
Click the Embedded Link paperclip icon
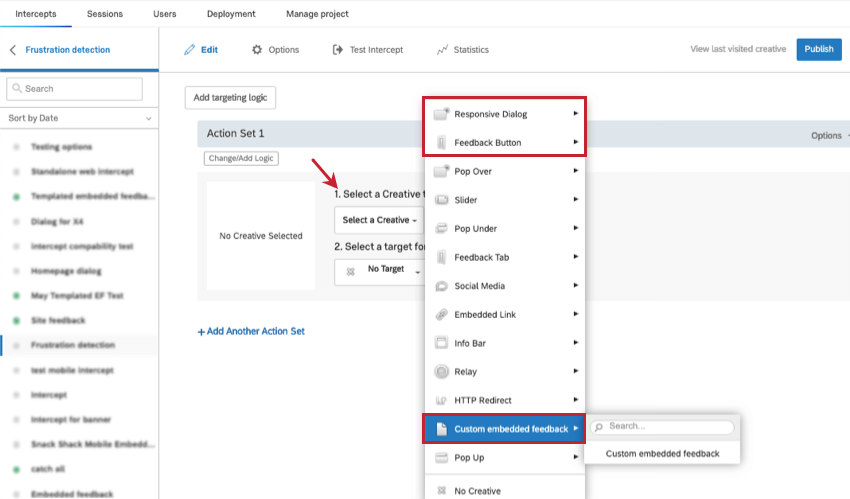[442, 314]
